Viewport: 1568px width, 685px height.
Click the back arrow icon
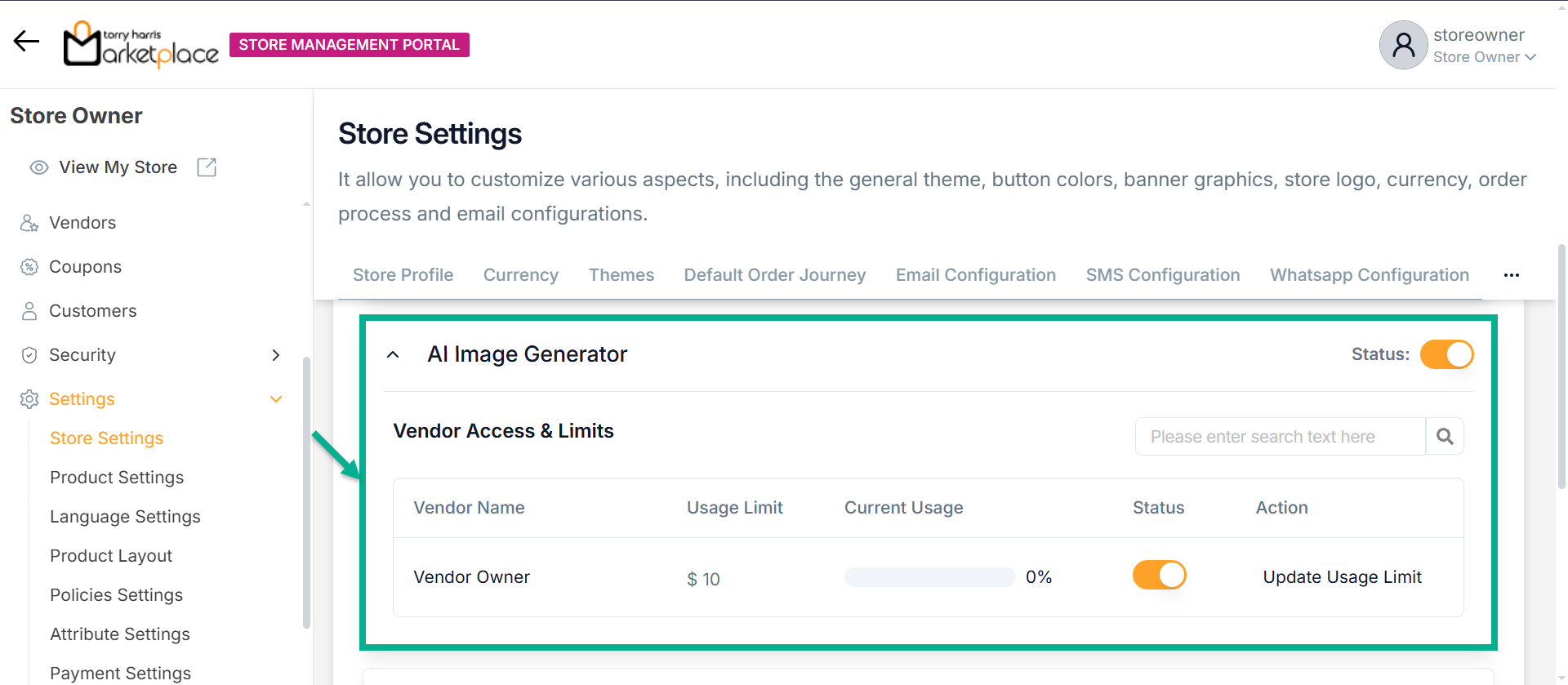[26, 41]
